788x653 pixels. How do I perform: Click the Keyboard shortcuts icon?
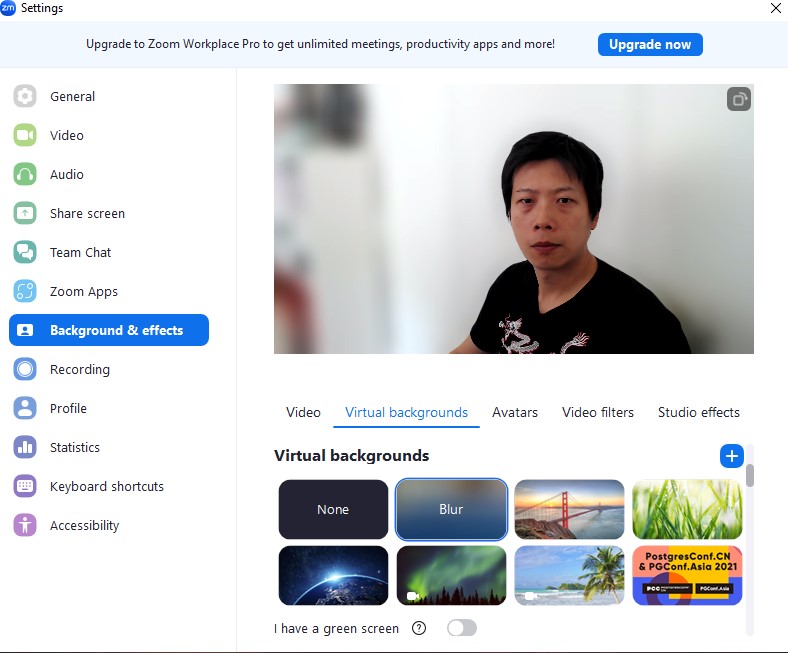(x=25, y=487)
